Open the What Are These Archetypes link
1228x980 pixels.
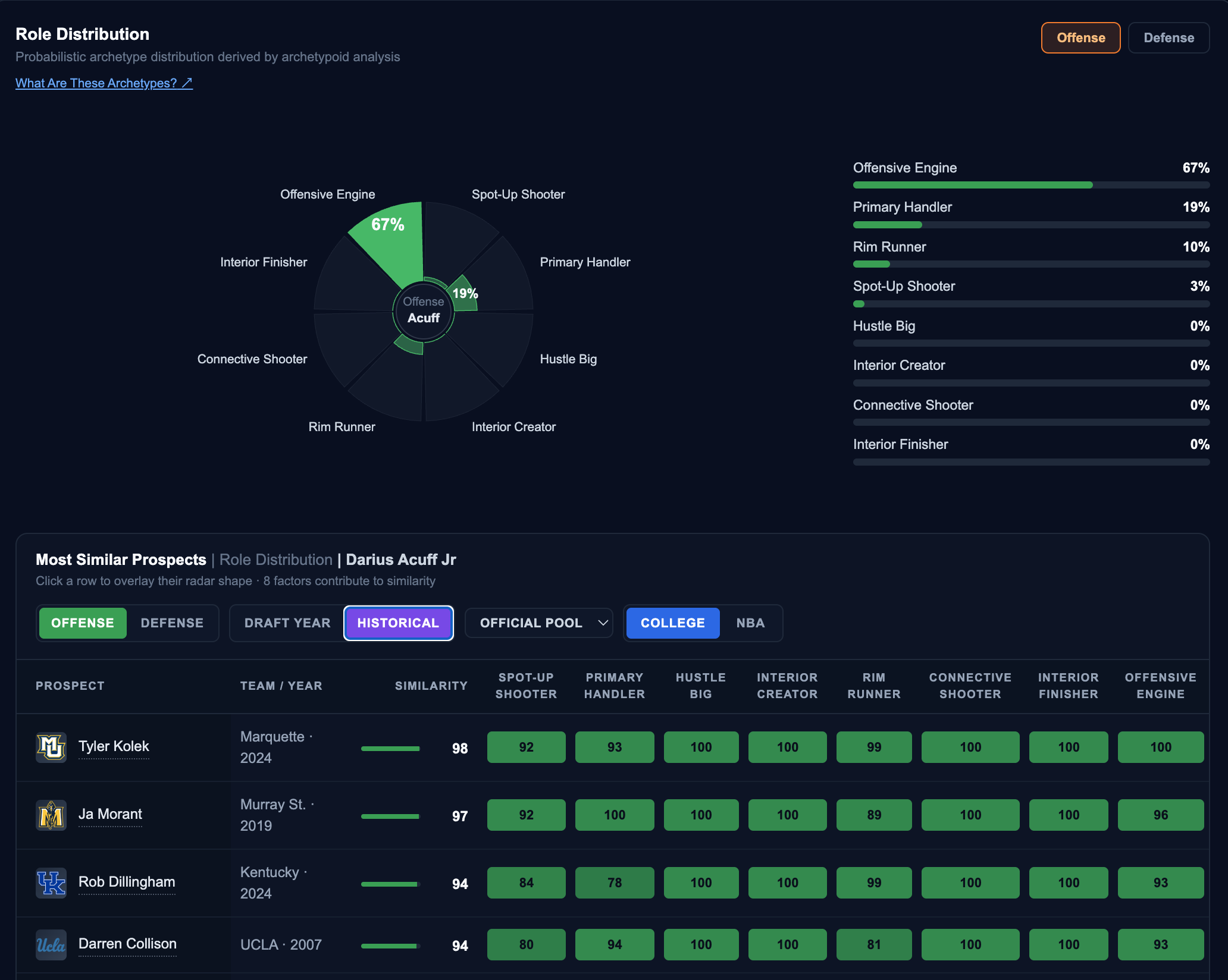pos(104,83)
